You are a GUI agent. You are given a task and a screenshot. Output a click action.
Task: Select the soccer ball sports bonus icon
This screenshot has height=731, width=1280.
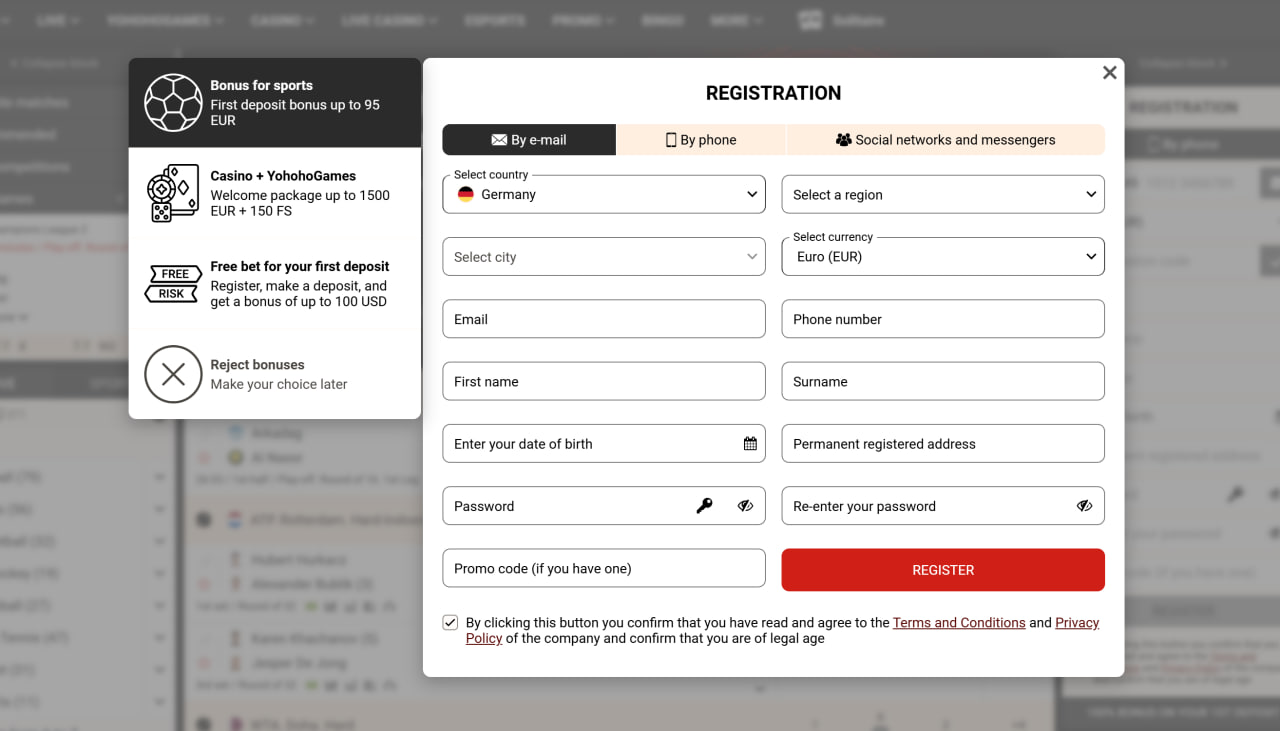tap(173, 103)
